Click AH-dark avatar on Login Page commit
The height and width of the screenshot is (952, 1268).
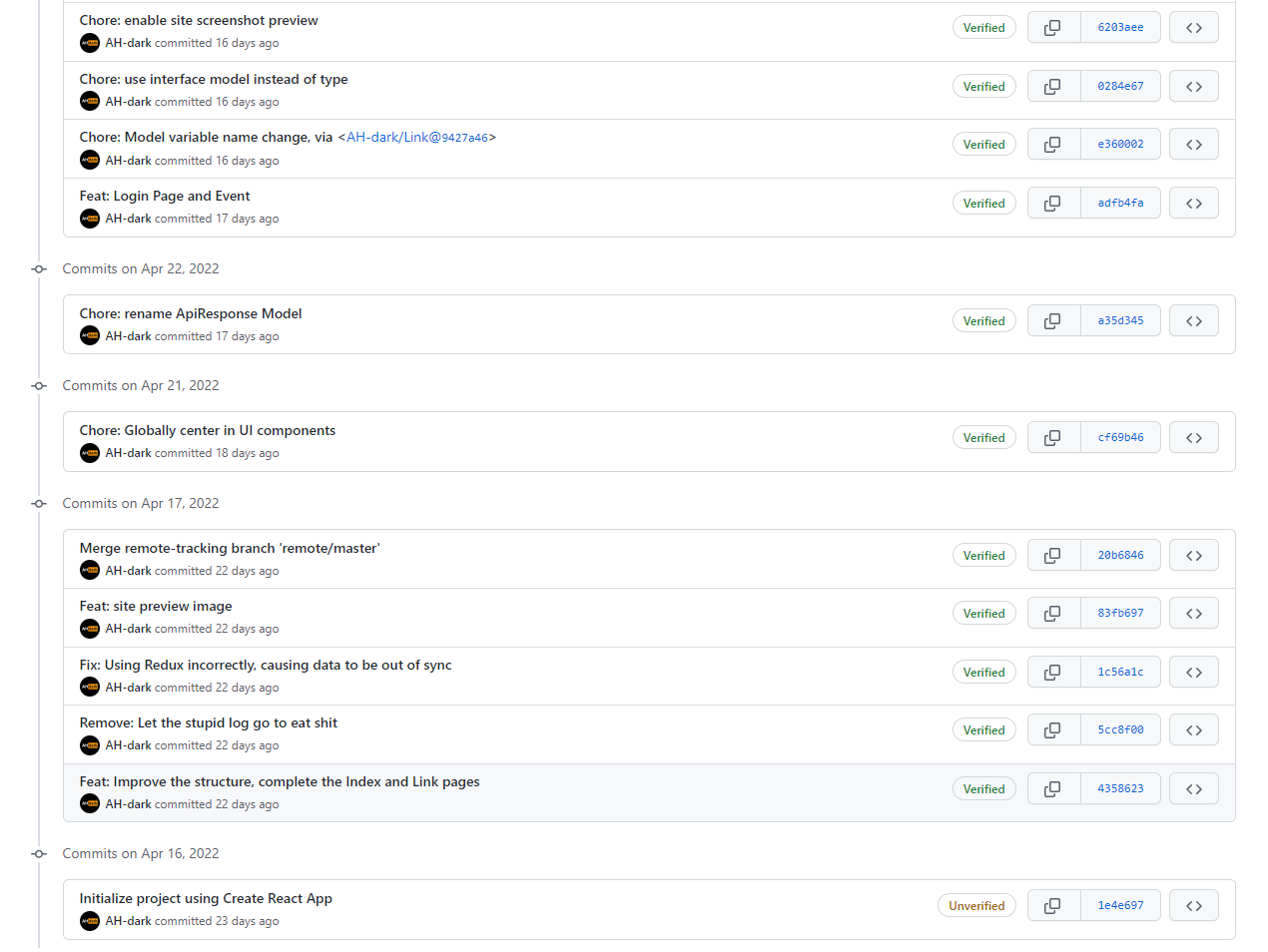point(90,219)
